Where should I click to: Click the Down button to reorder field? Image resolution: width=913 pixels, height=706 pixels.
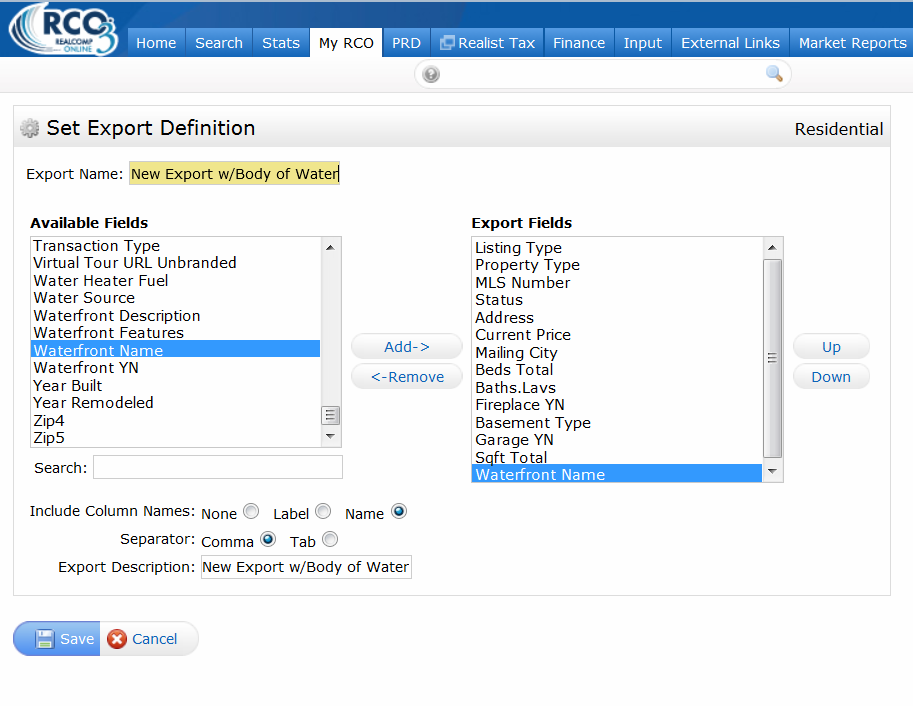click(831, 377)
